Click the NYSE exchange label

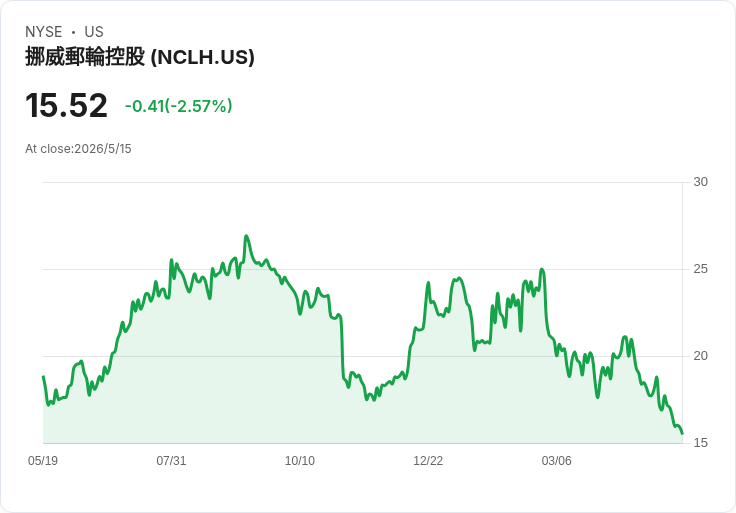tap(44, 32)
